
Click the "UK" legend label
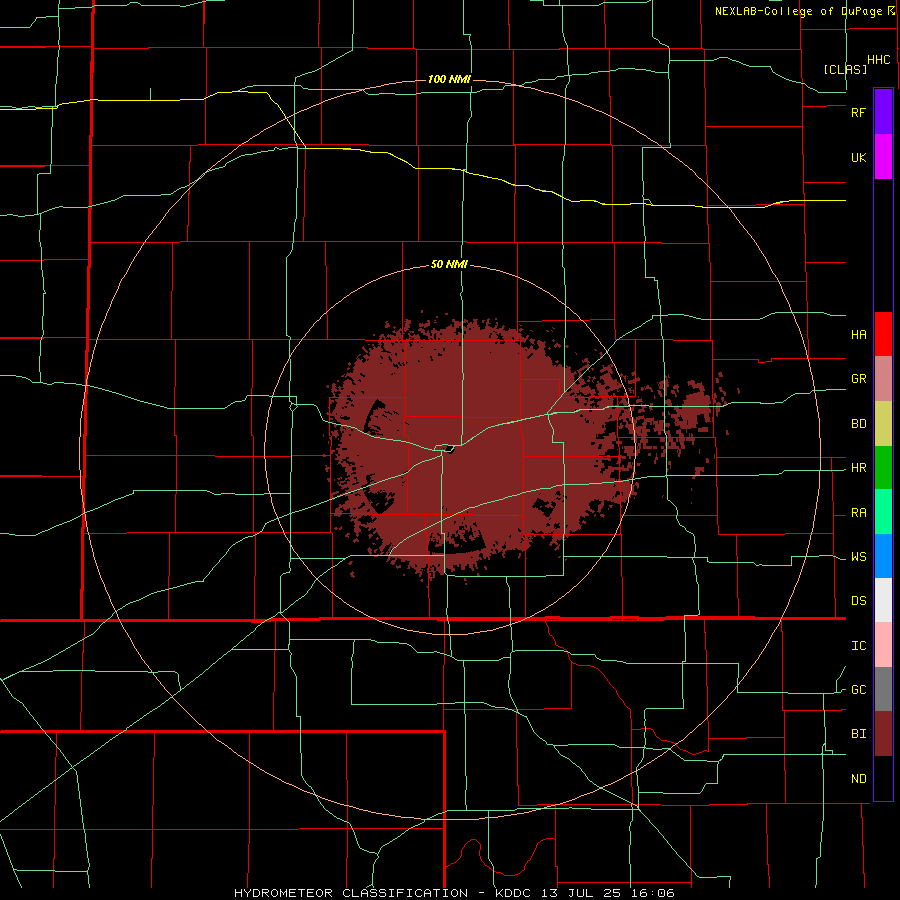point(858,157)
